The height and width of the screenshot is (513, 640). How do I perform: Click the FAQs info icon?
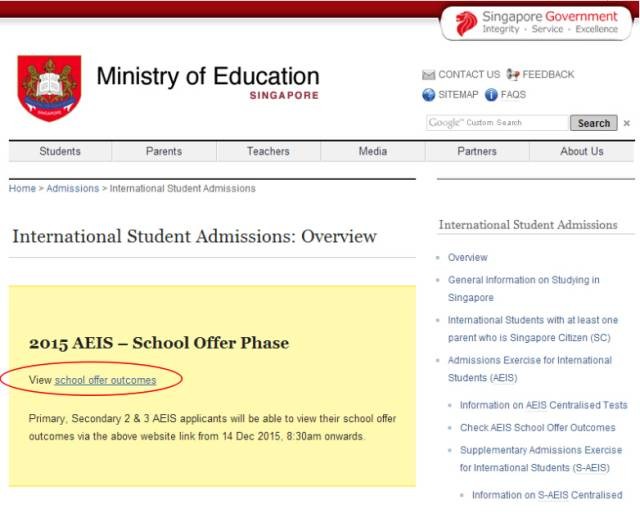[x=491, y=95]
